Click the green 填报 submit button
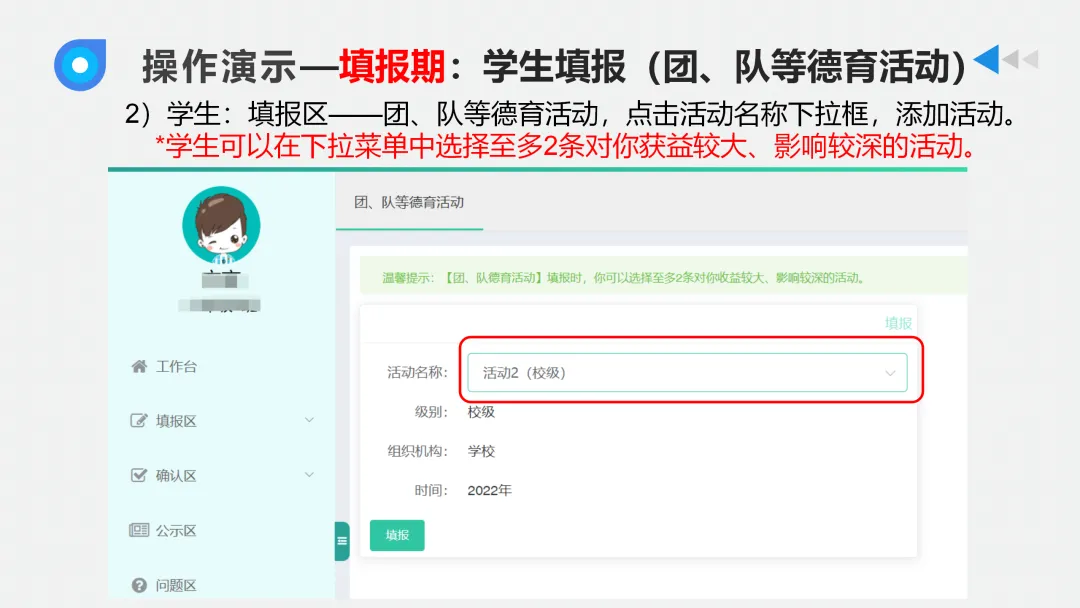1080x608 pixels. [397, 536]
